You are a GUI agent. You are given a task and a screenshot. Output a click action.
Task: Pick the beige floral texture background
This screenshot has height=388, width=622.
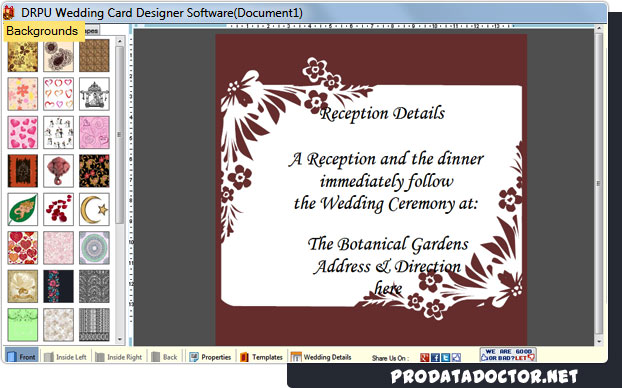coord(58,325)
